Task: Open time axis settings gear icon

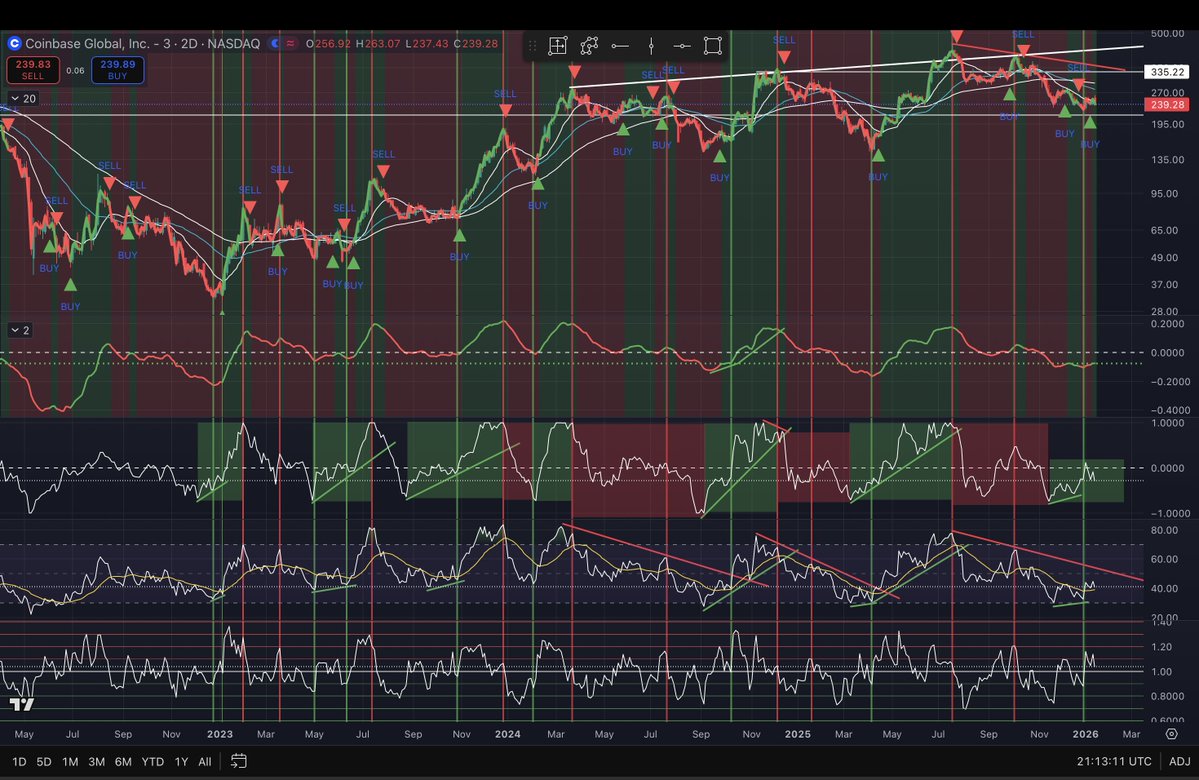Action: pyautogui.click(x=1171, y=734)
